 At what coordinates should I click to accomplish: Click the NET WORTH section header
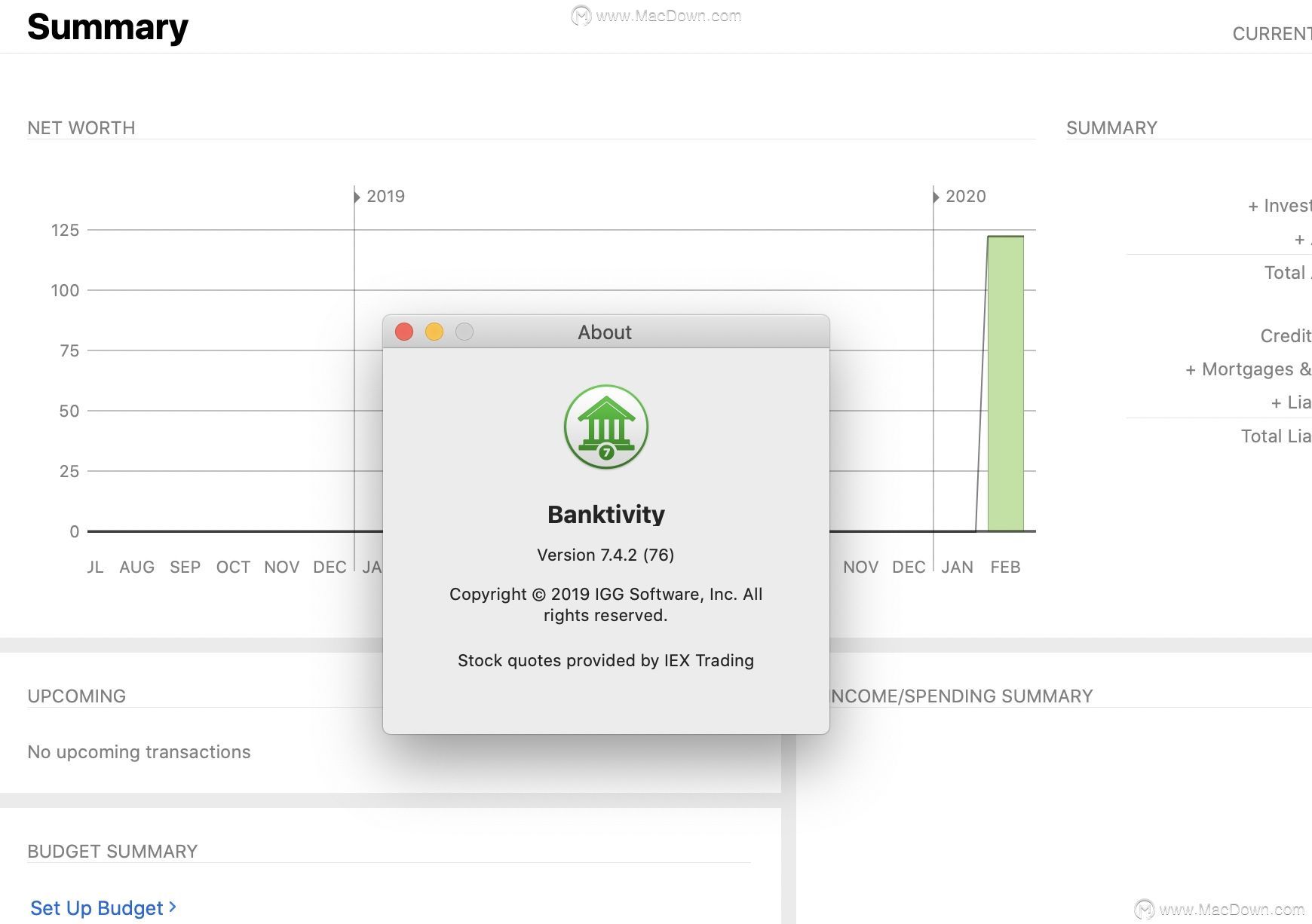(x=81, y=128)
